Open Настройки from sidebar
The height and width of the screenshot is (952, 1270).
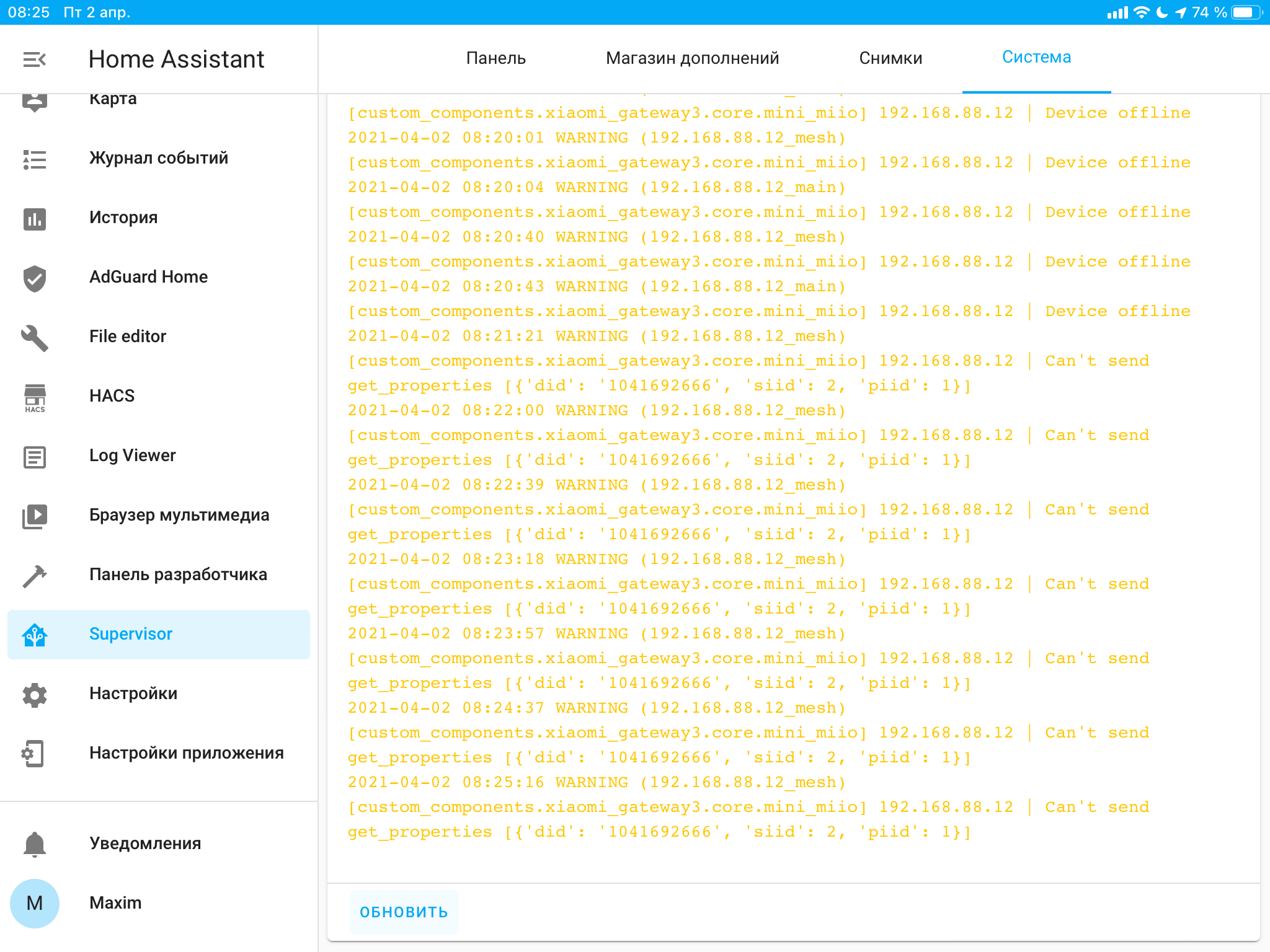(x=159, y=694)
